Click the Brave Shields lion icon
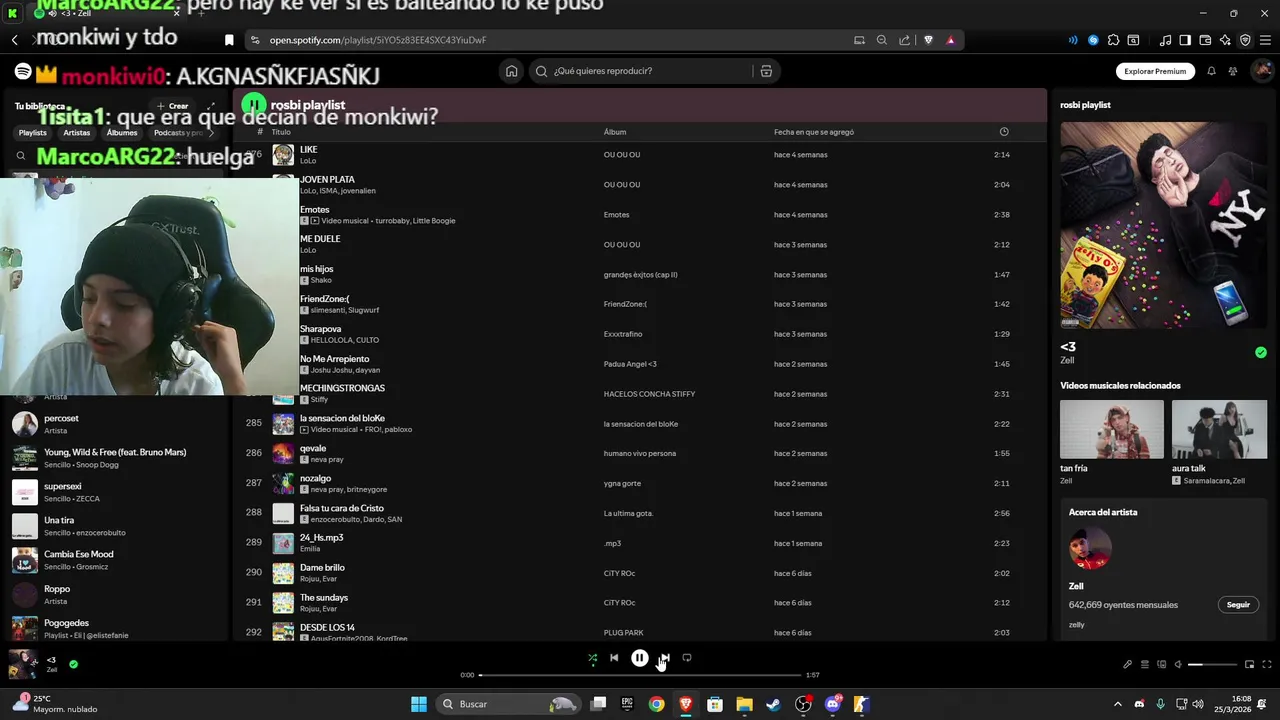 [928, 40]
